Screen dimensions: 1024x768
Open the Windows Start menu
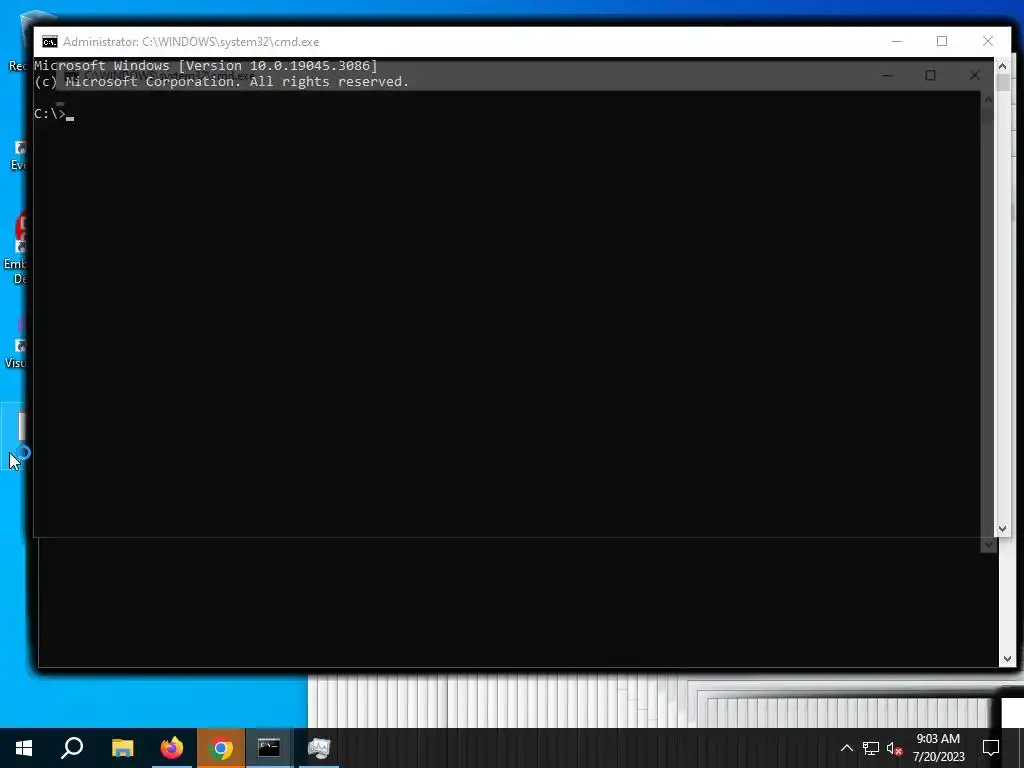[x=24, y=748]
